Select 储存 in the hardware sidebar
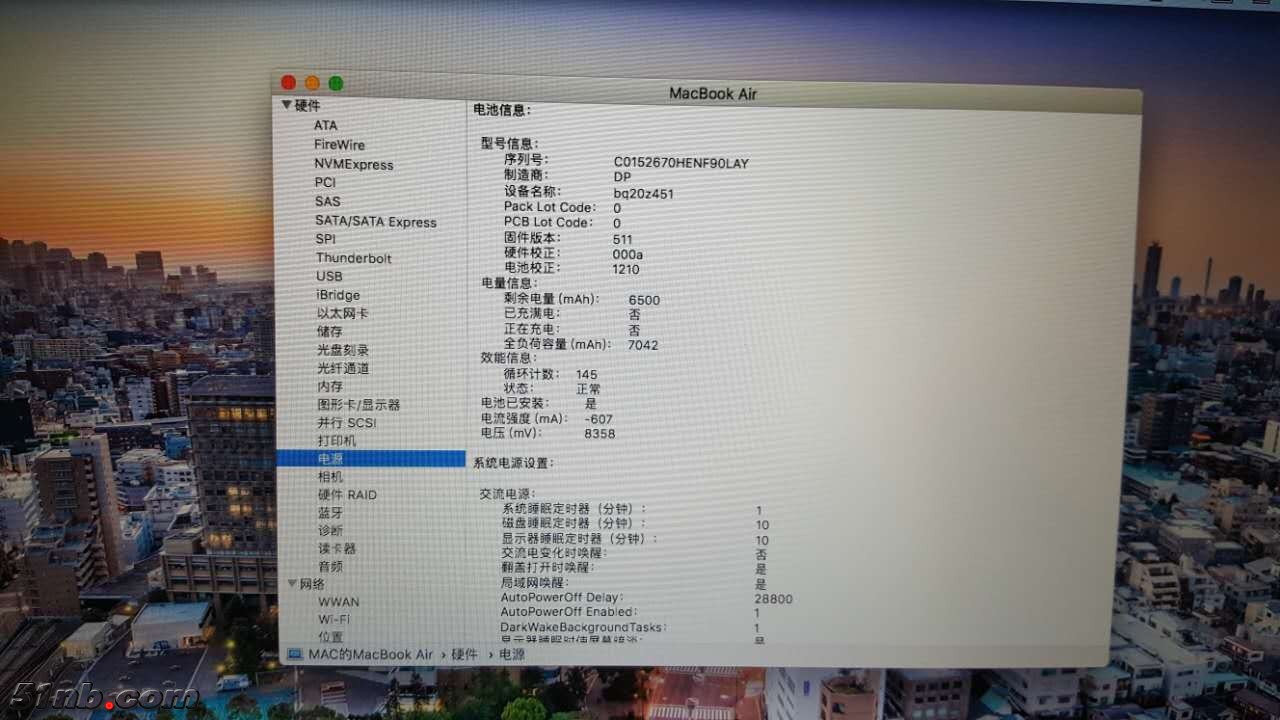Viewport: 1280px width, 720px height. [x=329, y=331]
